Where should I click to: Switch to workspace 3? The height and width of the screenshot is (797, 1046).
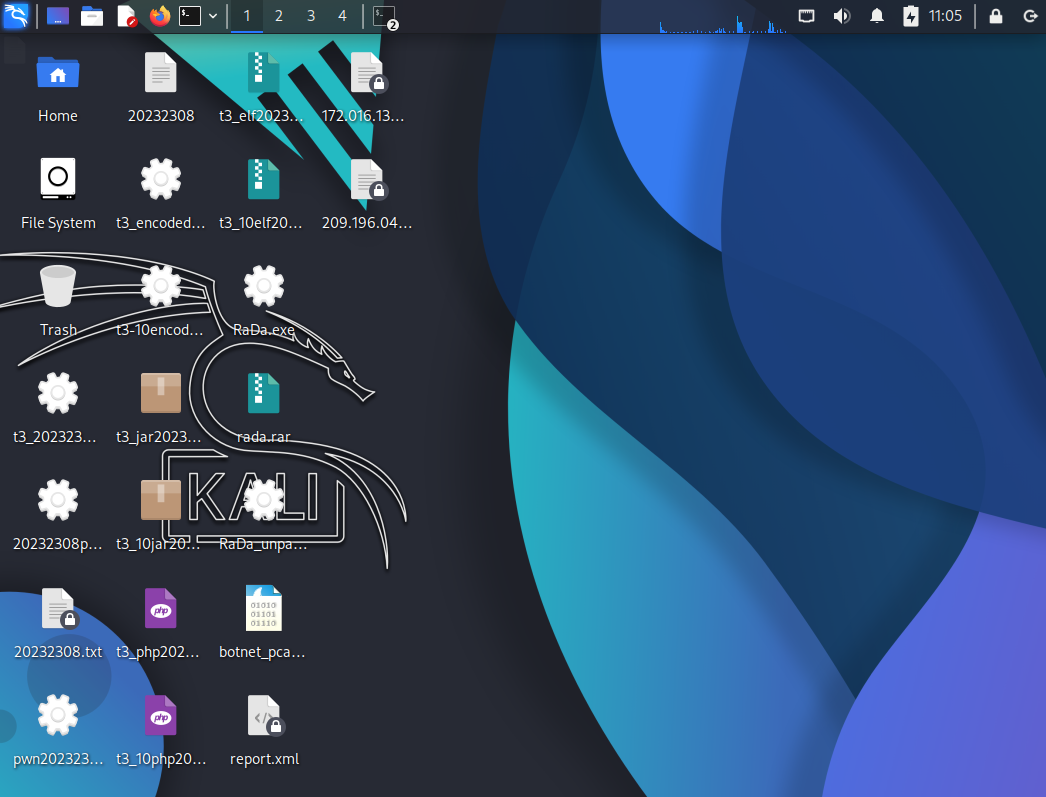pos(311,16)
